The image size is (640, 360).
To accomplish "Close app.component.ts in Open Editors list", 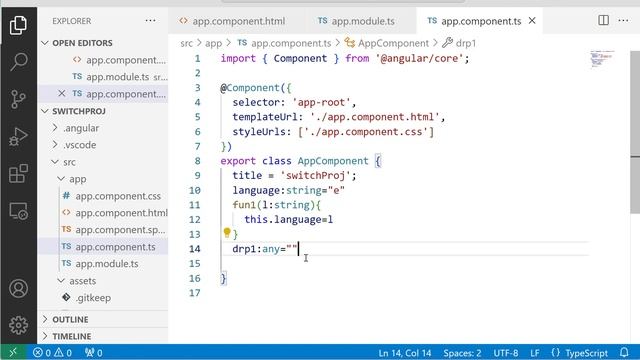I will [x=62, y=93].
